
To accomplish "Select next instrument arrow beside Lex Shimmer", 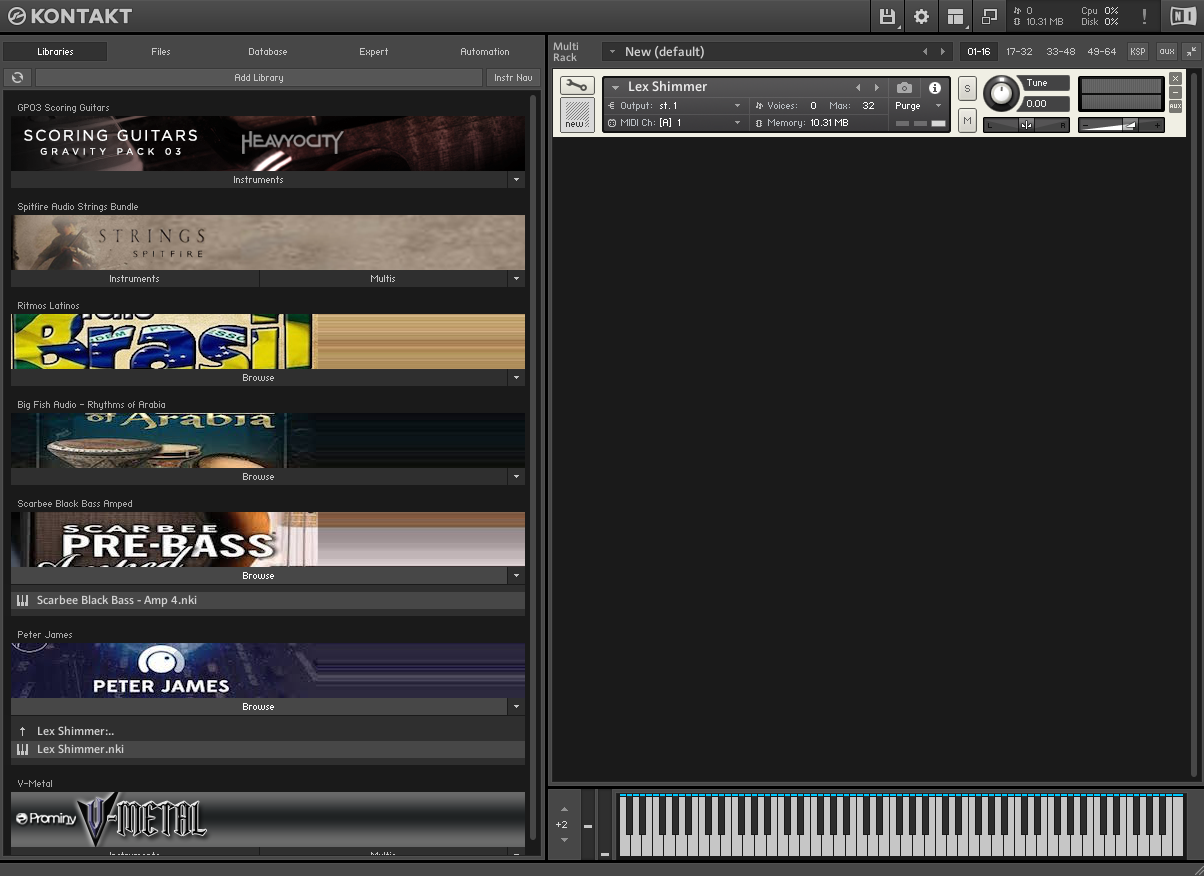I will (x=877, y=88).
